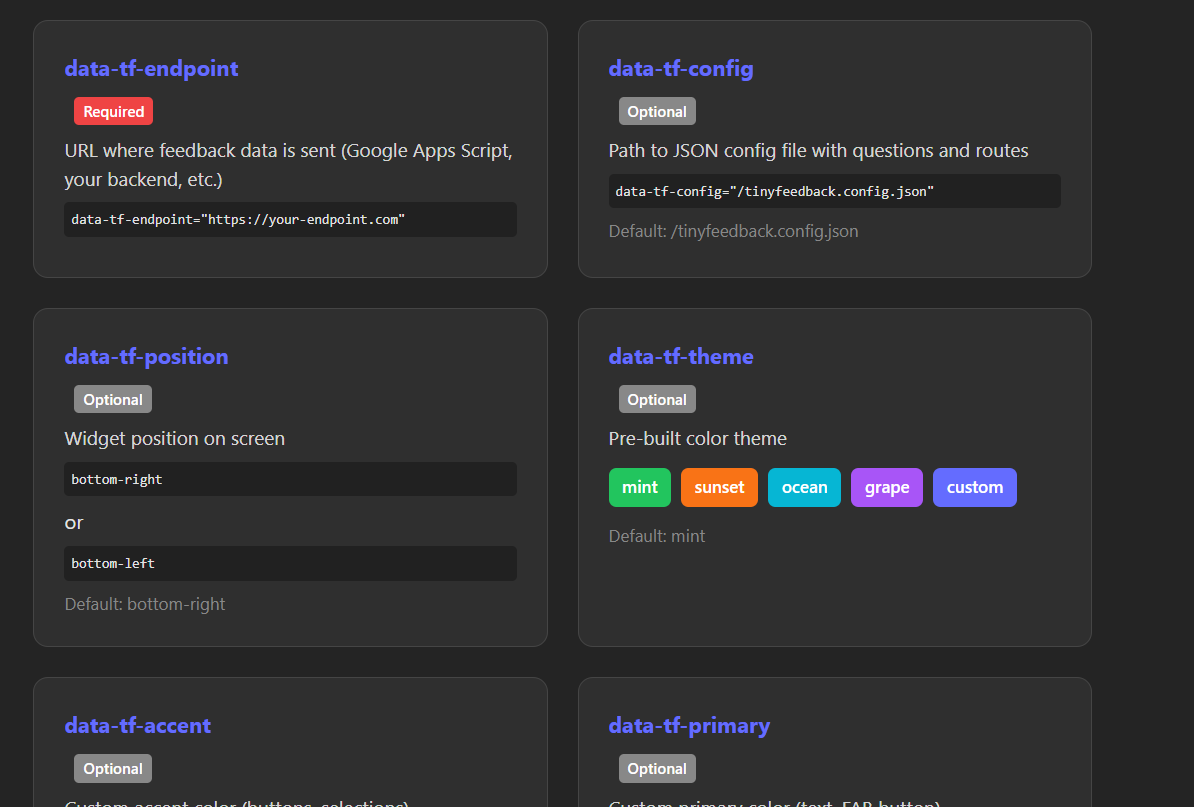Click the Default: bottom-right text
This screenshot has width=1194, height=807.
[145, 604]
